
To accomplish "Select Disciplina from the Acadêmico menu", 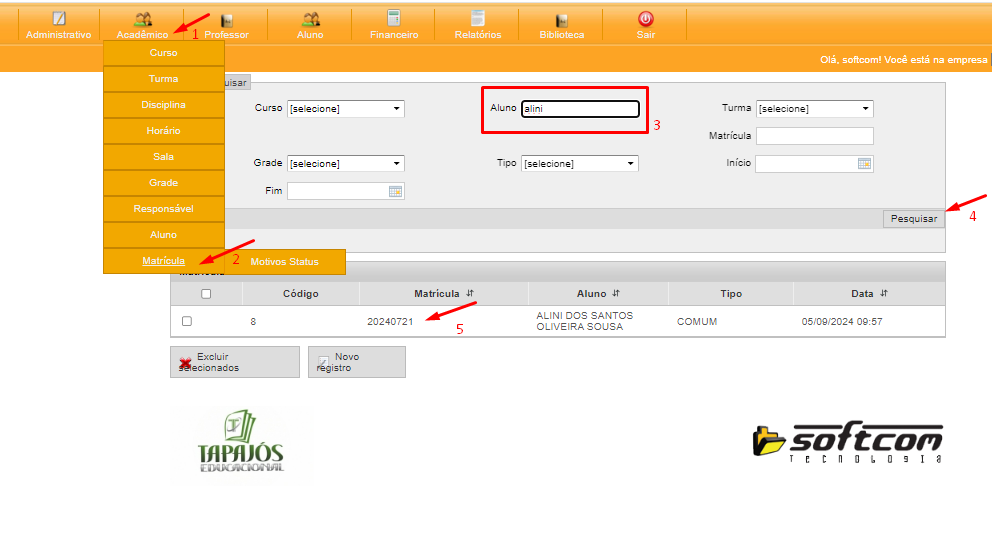I will pos(163,105).
